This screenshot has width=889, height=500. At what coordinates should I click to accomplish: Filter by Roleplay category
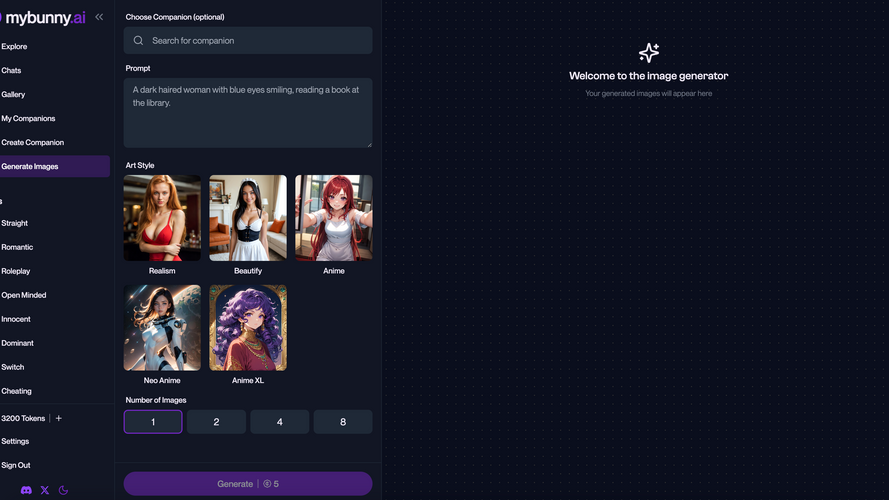coord(16,271)
